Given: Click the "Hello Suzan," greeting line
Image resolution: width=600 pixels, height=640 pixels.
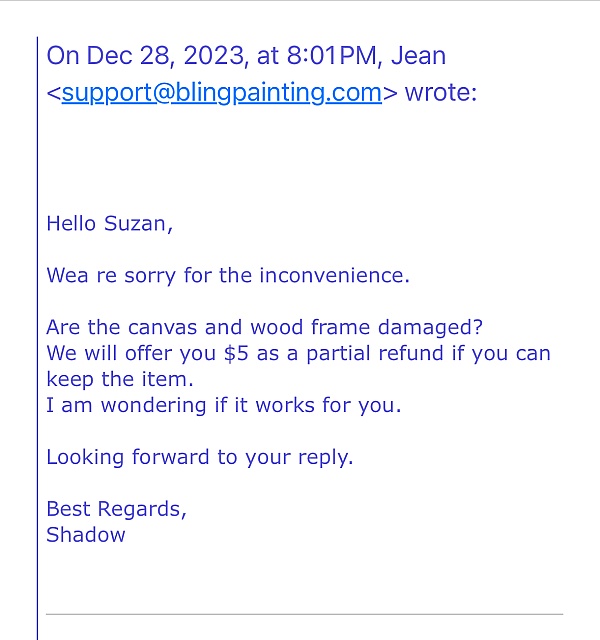Looking at the screenshot, I should click(109, 224).
